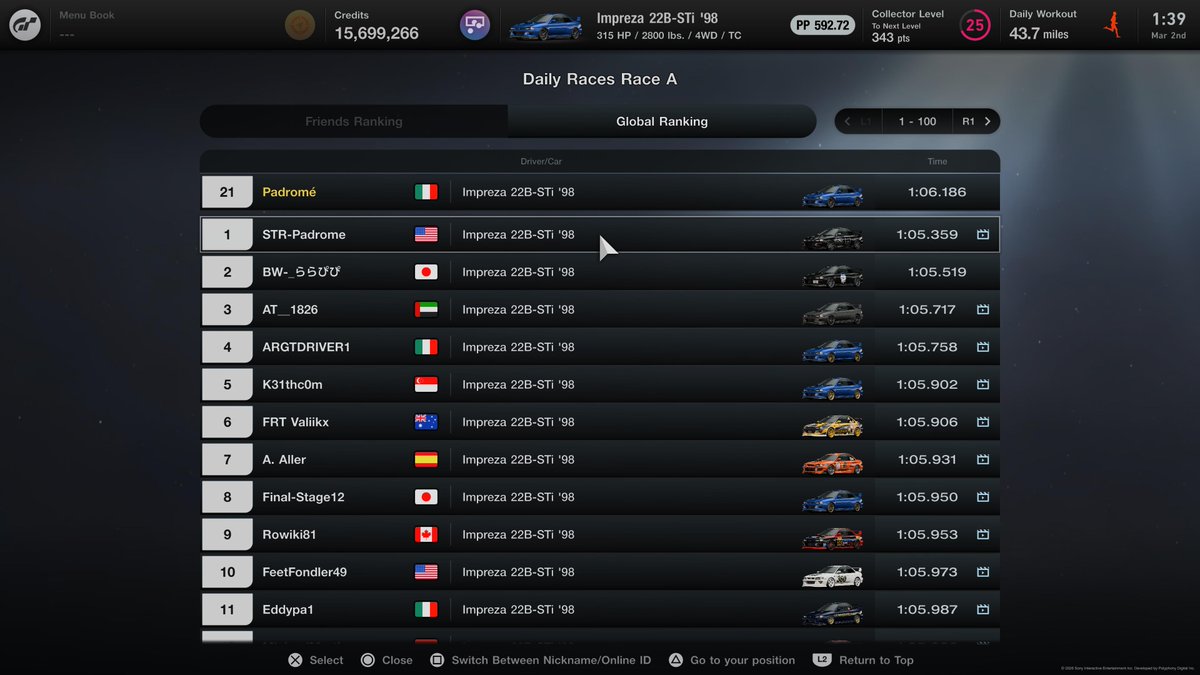Viewport: 1200px width, 675px height.
Task: Open replay icon for K31thc0m
Action: click(x=983, y=385)
